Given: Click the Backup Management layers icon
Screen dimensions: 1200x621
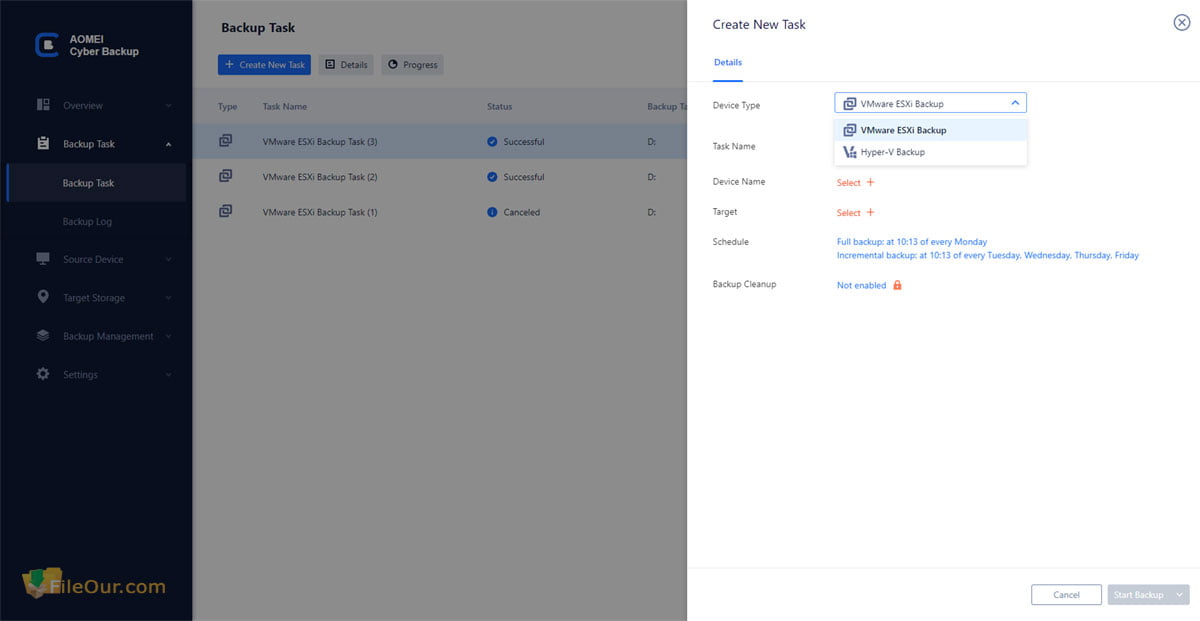Looking at the screenshot, I should pyautogui.click(x=43, y=336).
